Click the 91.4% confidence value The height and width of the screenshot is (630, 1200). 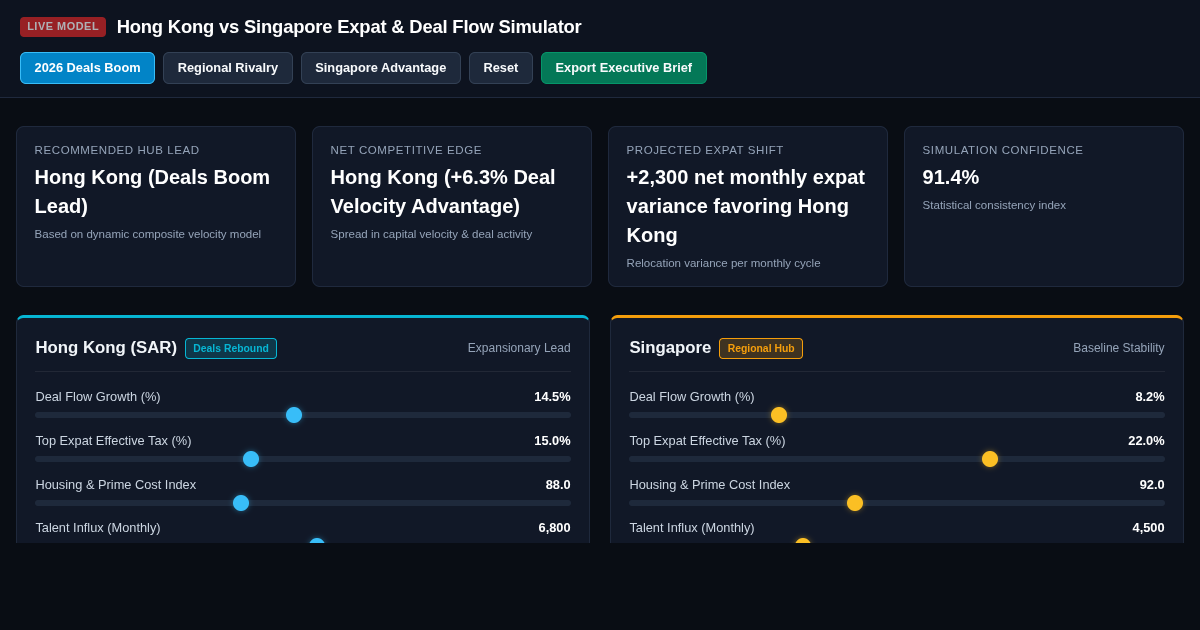[951, 177]
